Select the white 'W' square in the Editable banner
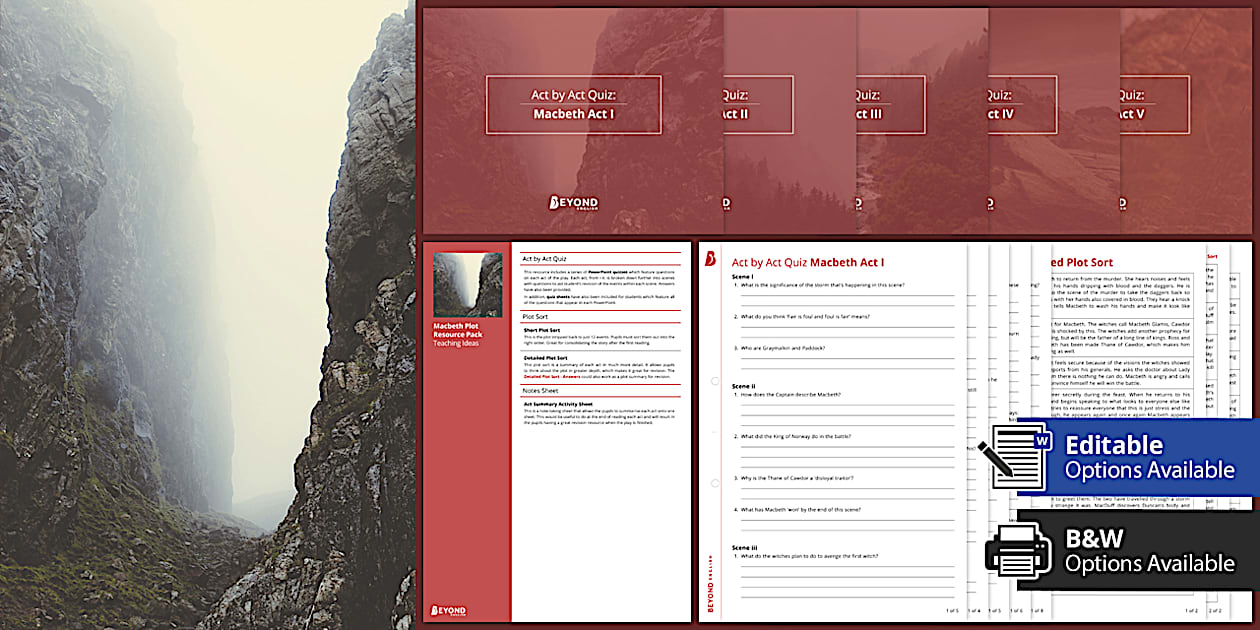 point(1041,441)
